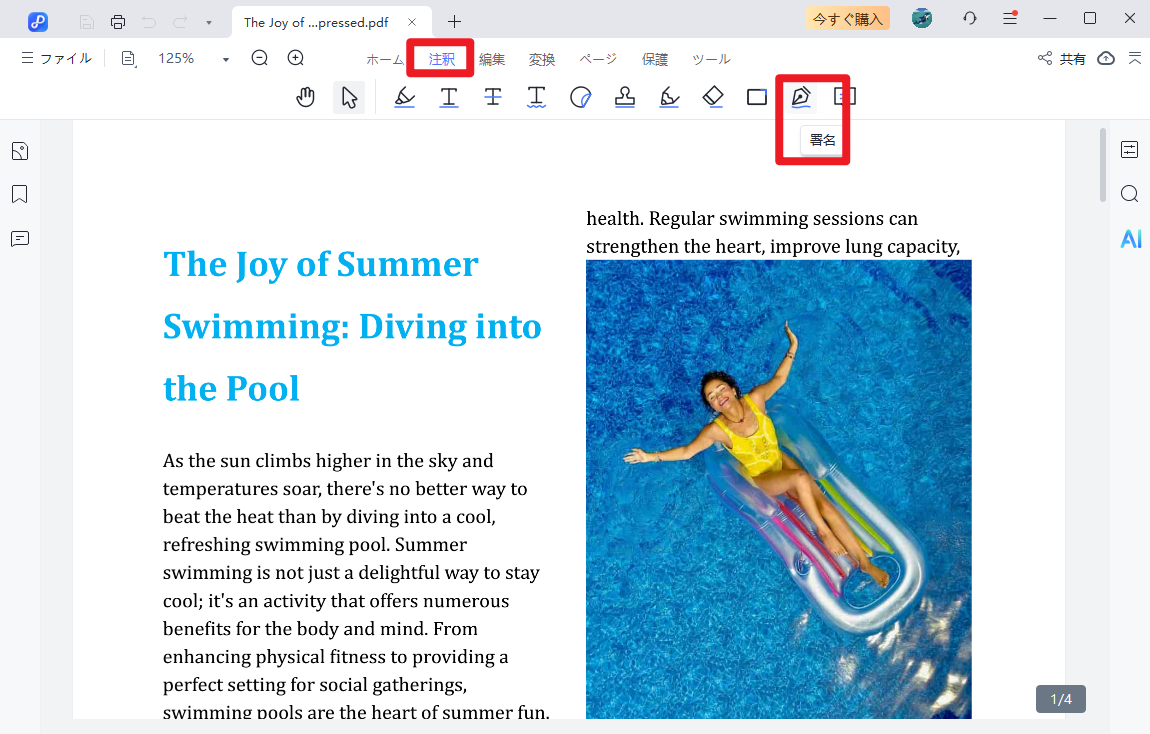
Task: Open the comments sidebar panel
Action: (x=20, y=239)
